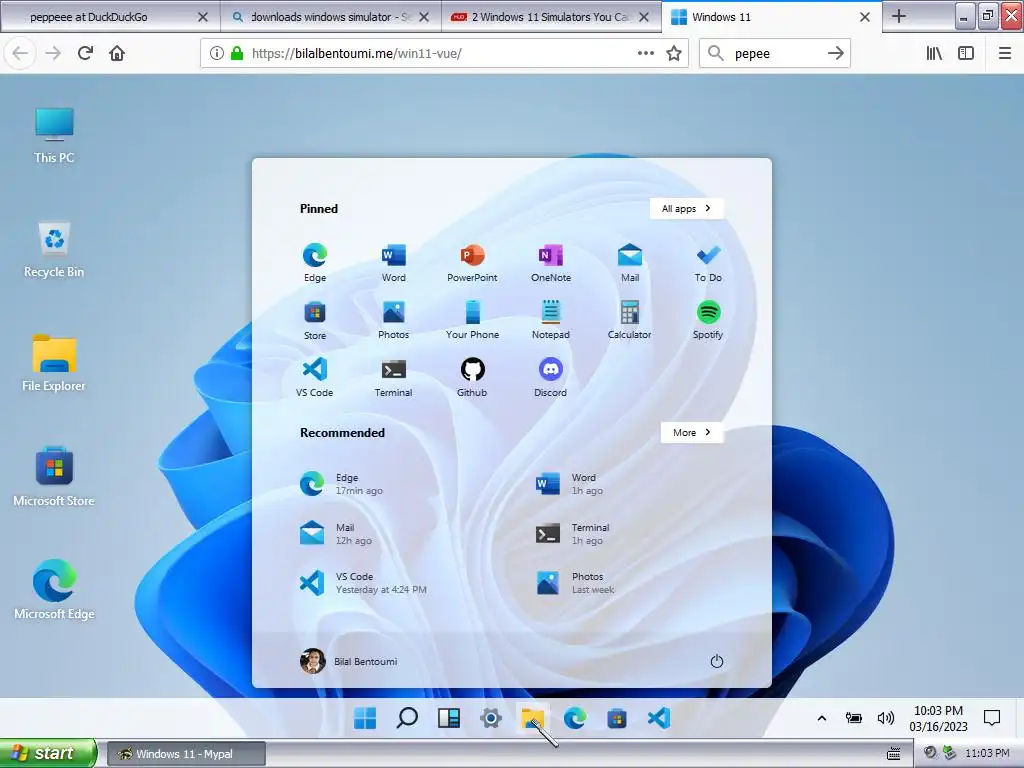Launch Discord from Pinned
This screenshot has width=1024, height=768.
click(x=551, y=377)
